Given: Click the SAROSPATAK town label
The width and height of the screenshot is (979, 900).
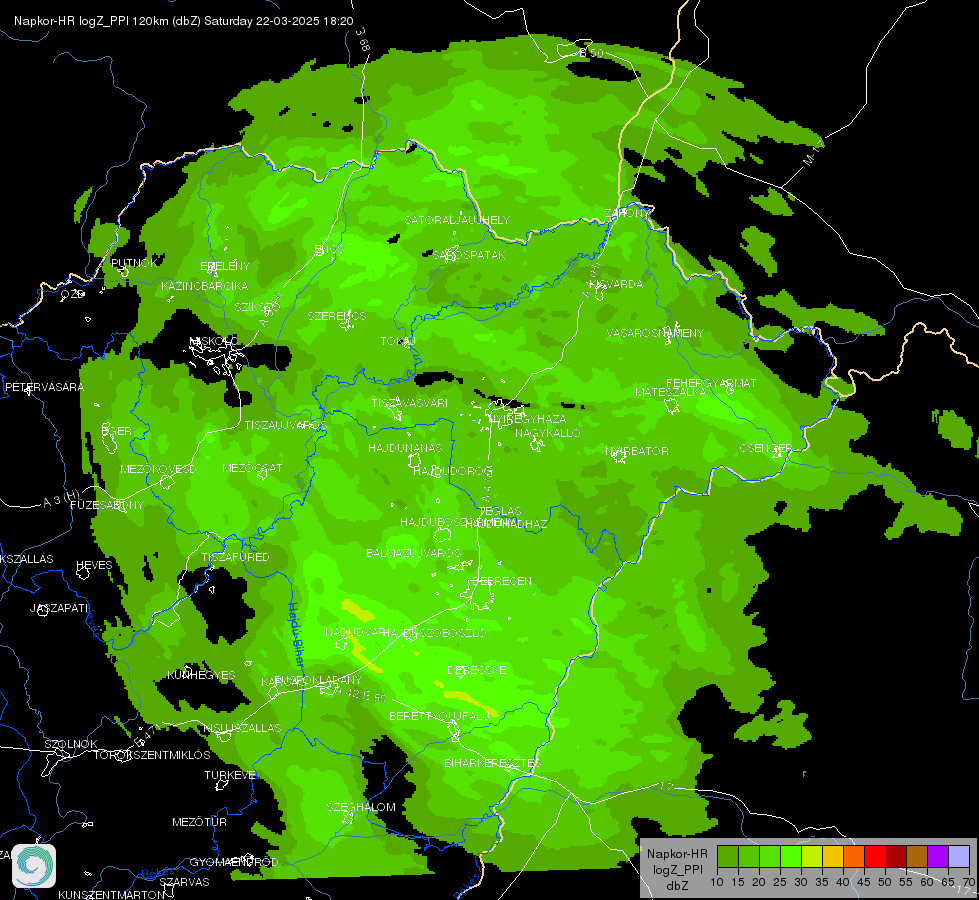Looking at the screenshot, I should coord(469,255).
